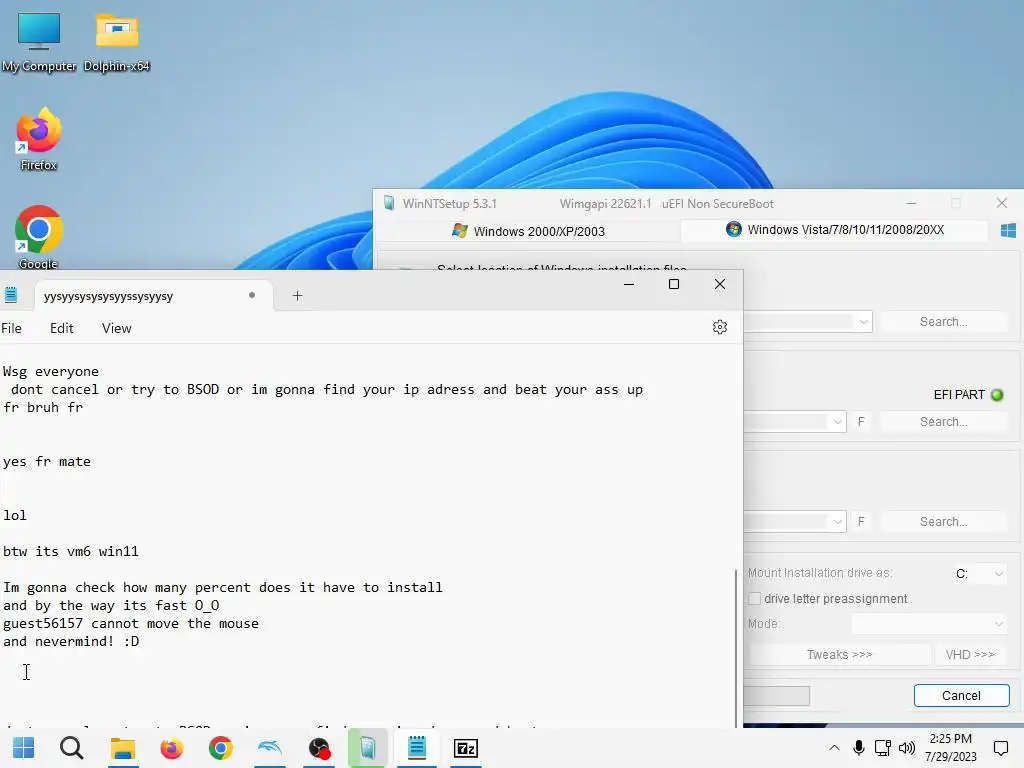Add a new Notepad tab
Viewport: 1024px width, 768px height.
tap(297, 295)
